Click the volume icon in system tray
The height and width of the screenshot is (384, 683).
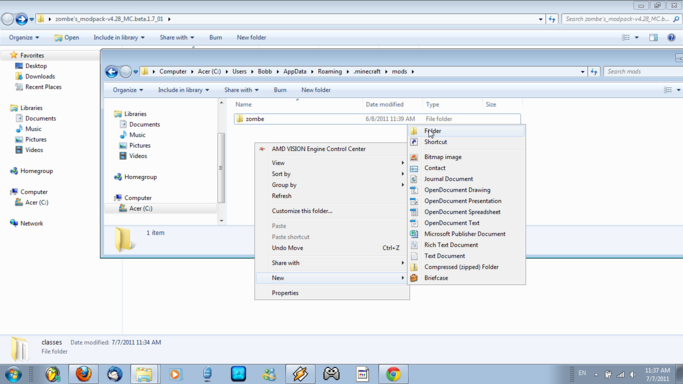(632, 374)
